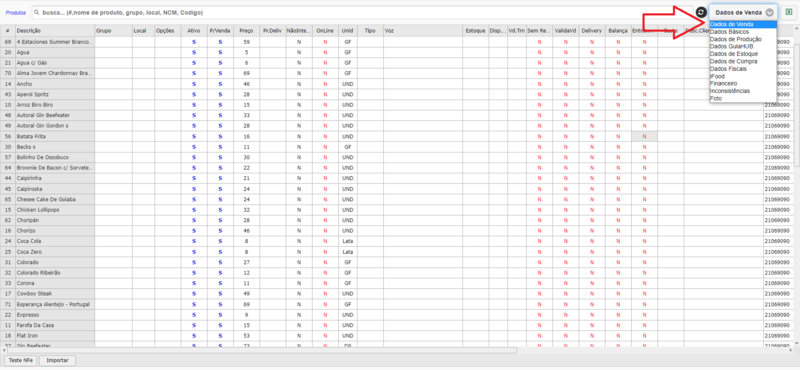Select the Esperança Alentejo - Portugal row

[x=55, y=304]
